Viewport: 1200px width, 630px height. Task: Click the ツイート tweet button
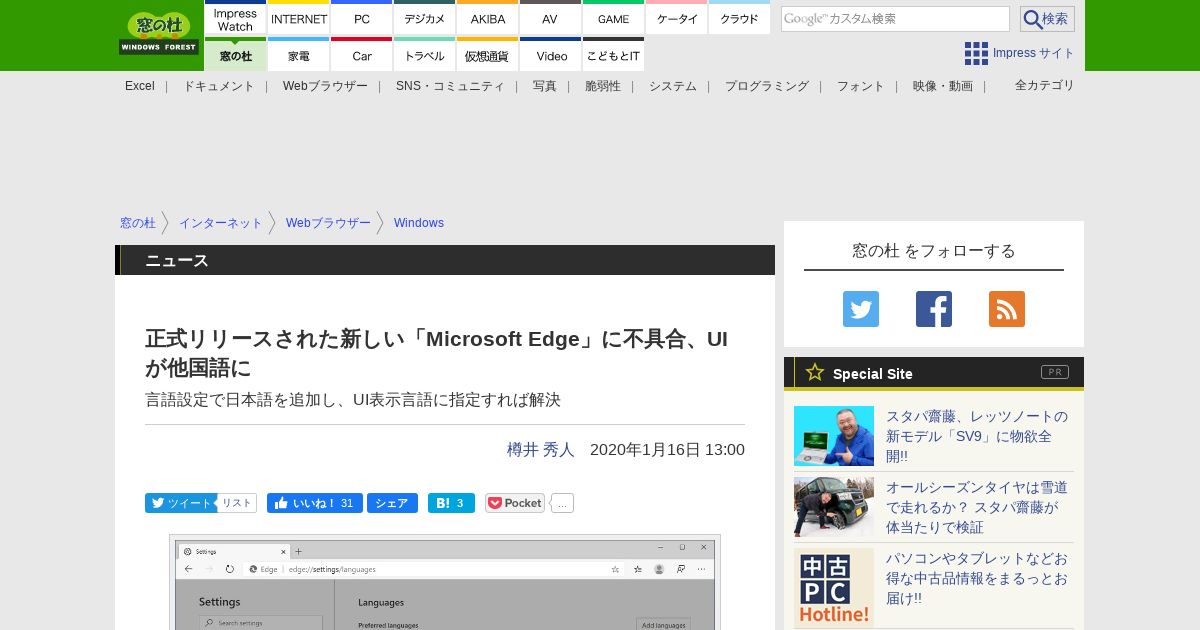point(180,503)
